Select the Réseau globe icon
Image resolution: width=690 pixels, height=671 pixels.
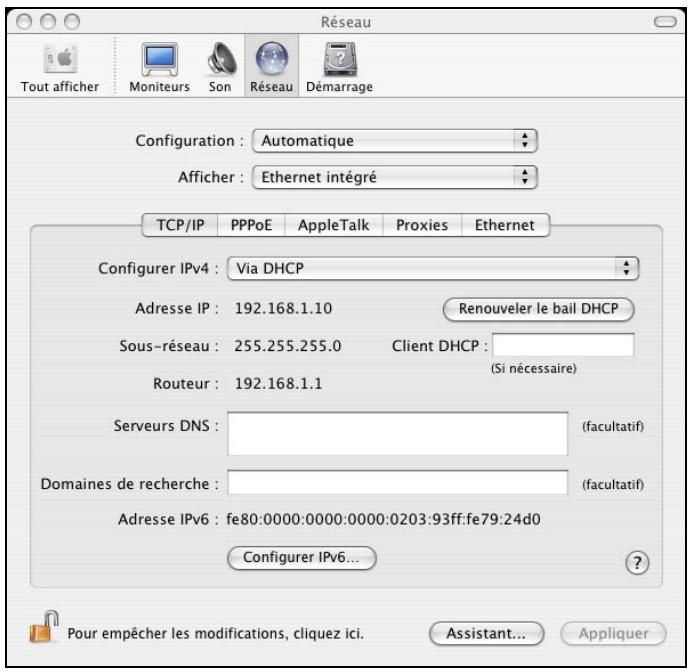pos(272,59)
